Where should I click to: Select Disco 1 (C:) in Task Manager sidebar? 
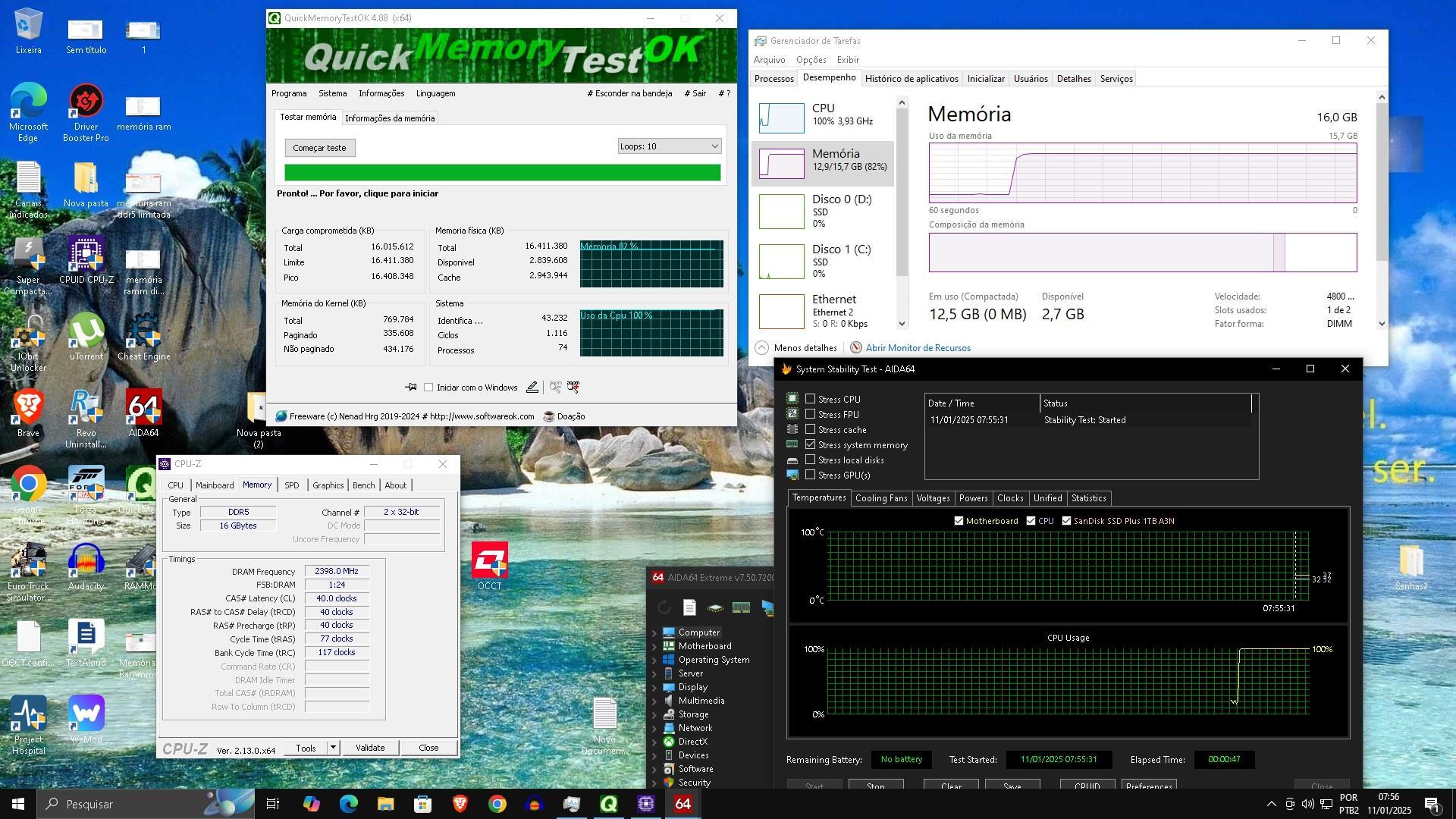pyautogui.click(x=823, y=261)
